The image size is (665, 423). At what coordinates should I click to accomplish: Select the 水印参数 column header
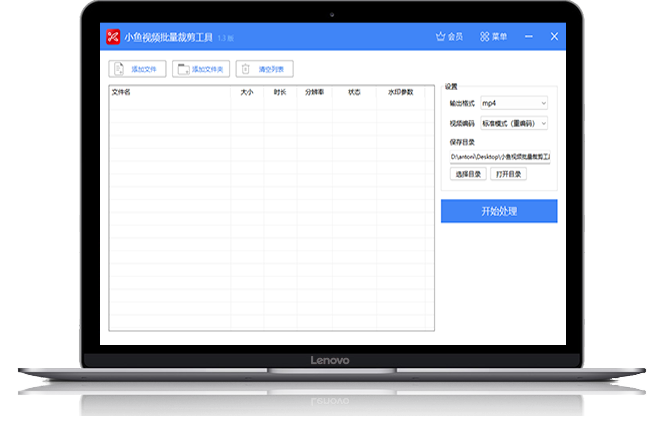tap(400, 92)
